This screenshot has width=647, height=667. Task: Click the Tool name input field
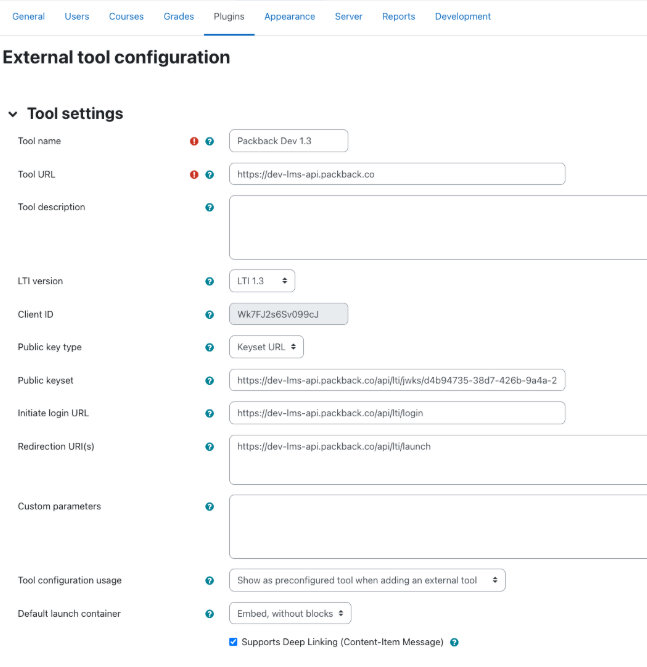pos(288,141)
